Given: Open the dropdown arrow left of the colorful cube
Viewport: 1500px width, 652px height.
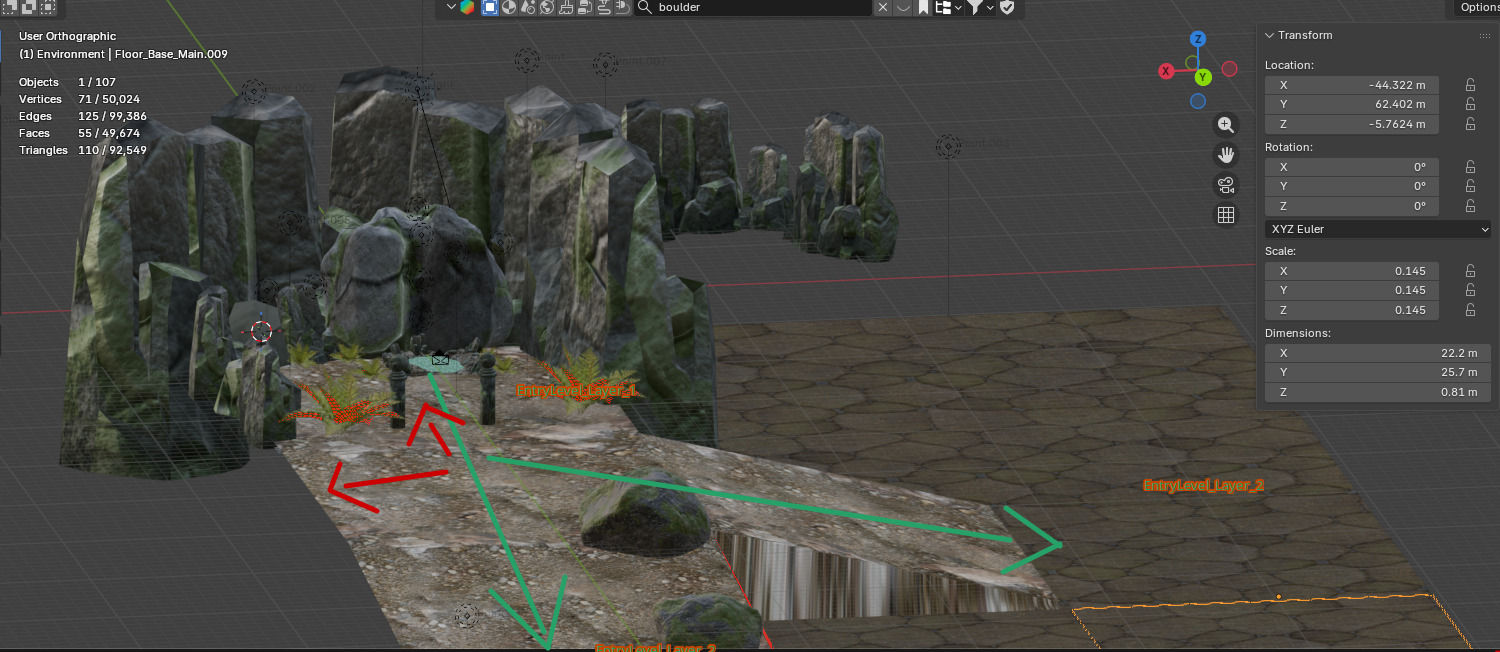Looking at the screenshot, I should tap(449, 7).
